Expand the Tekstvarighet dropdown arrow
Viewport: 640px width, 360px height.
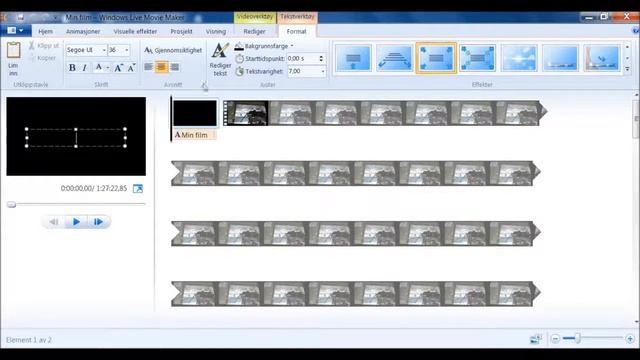coord(322,71)
